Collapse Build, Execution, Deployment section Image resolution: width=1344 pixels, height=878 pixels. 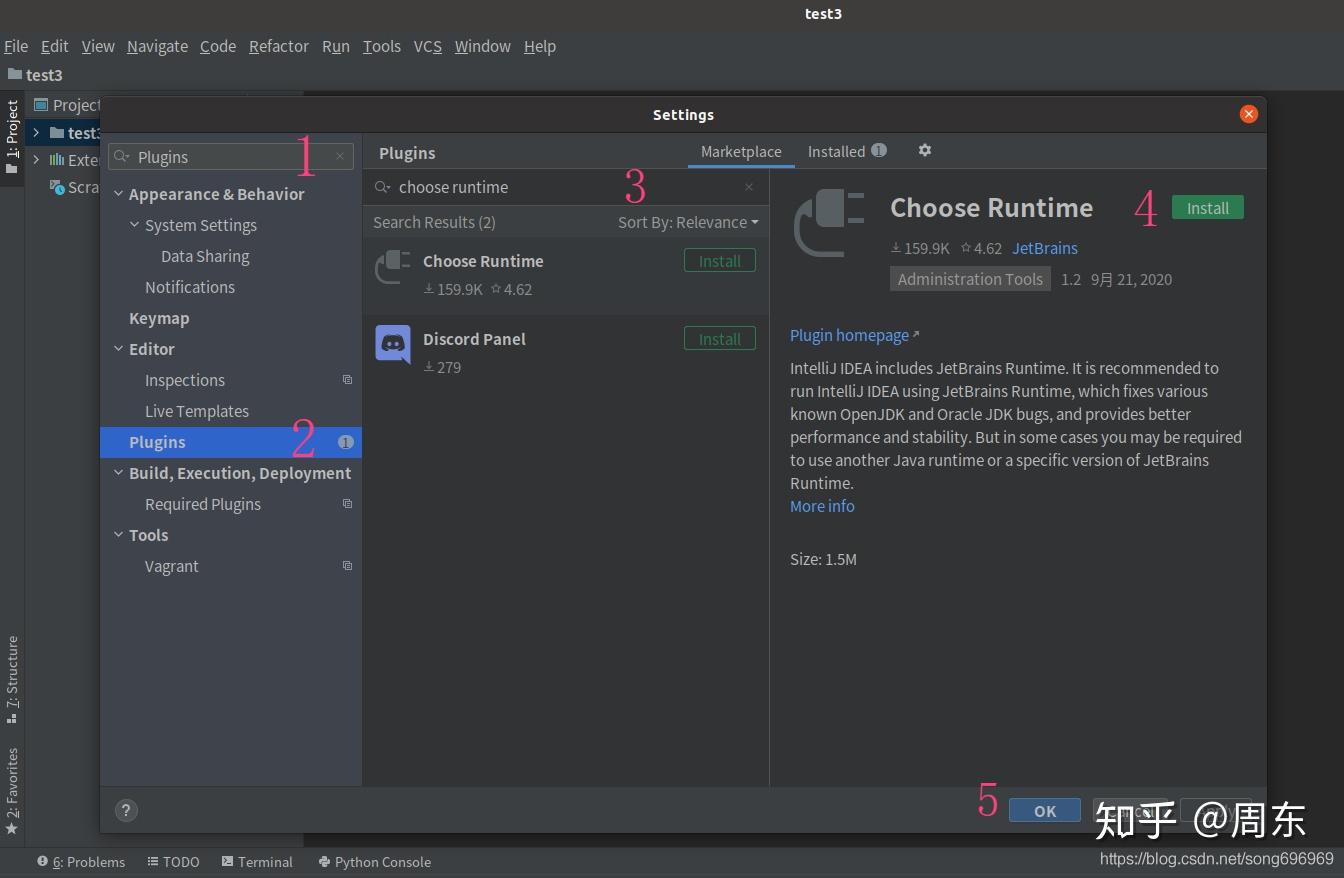pyautogui.click(x=118, y=473)
